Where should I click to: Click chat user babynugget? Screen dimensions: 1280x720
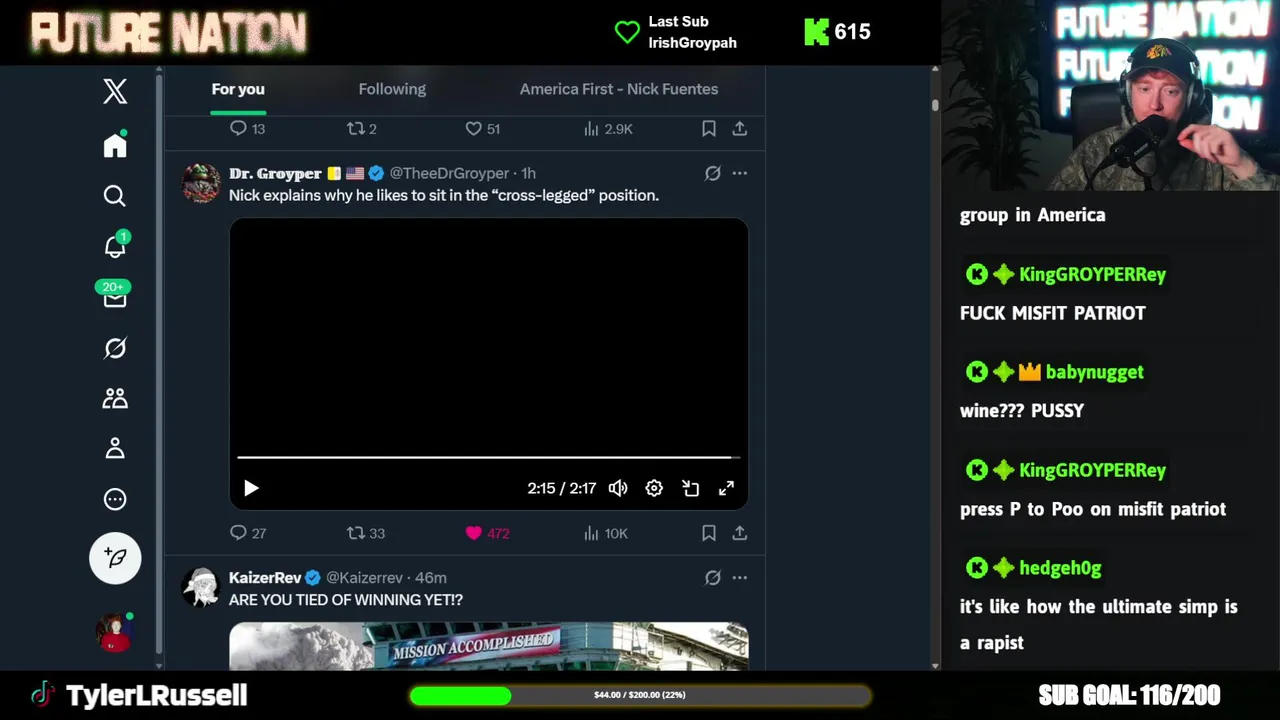coord(1094,372)
